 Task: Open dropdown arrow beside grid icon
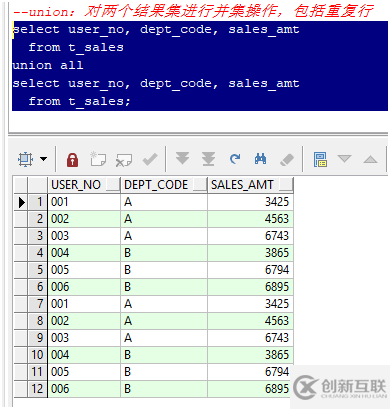[x=44, y=159]
